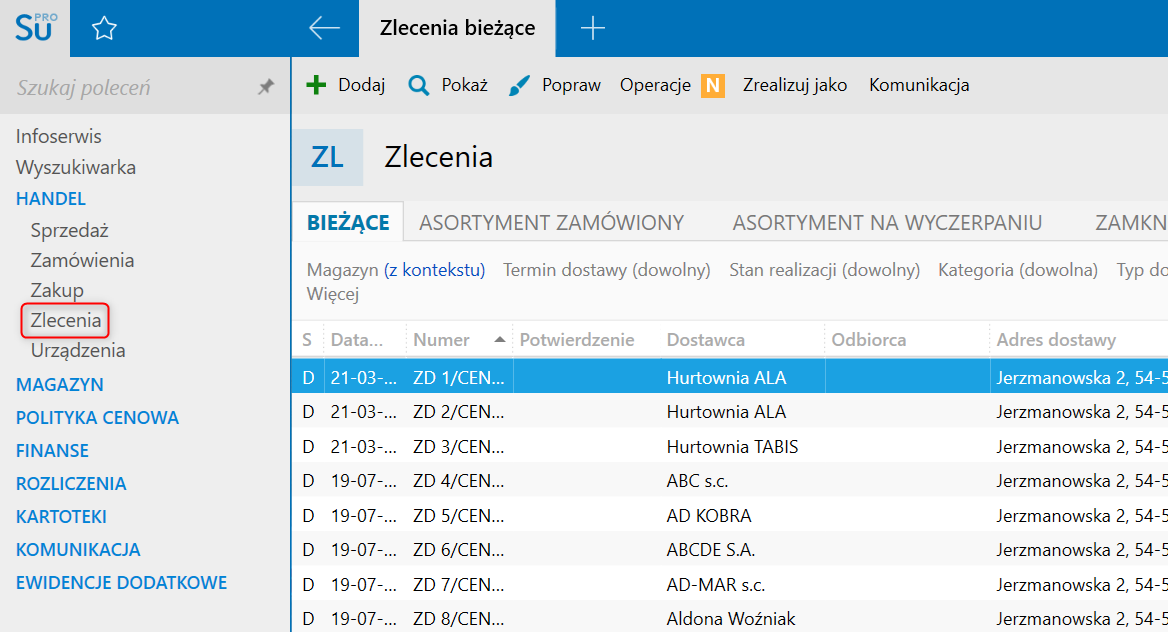Open Zakup under HANDEL
Viewport: 1168px width, 632px height.
click(57, 290)
